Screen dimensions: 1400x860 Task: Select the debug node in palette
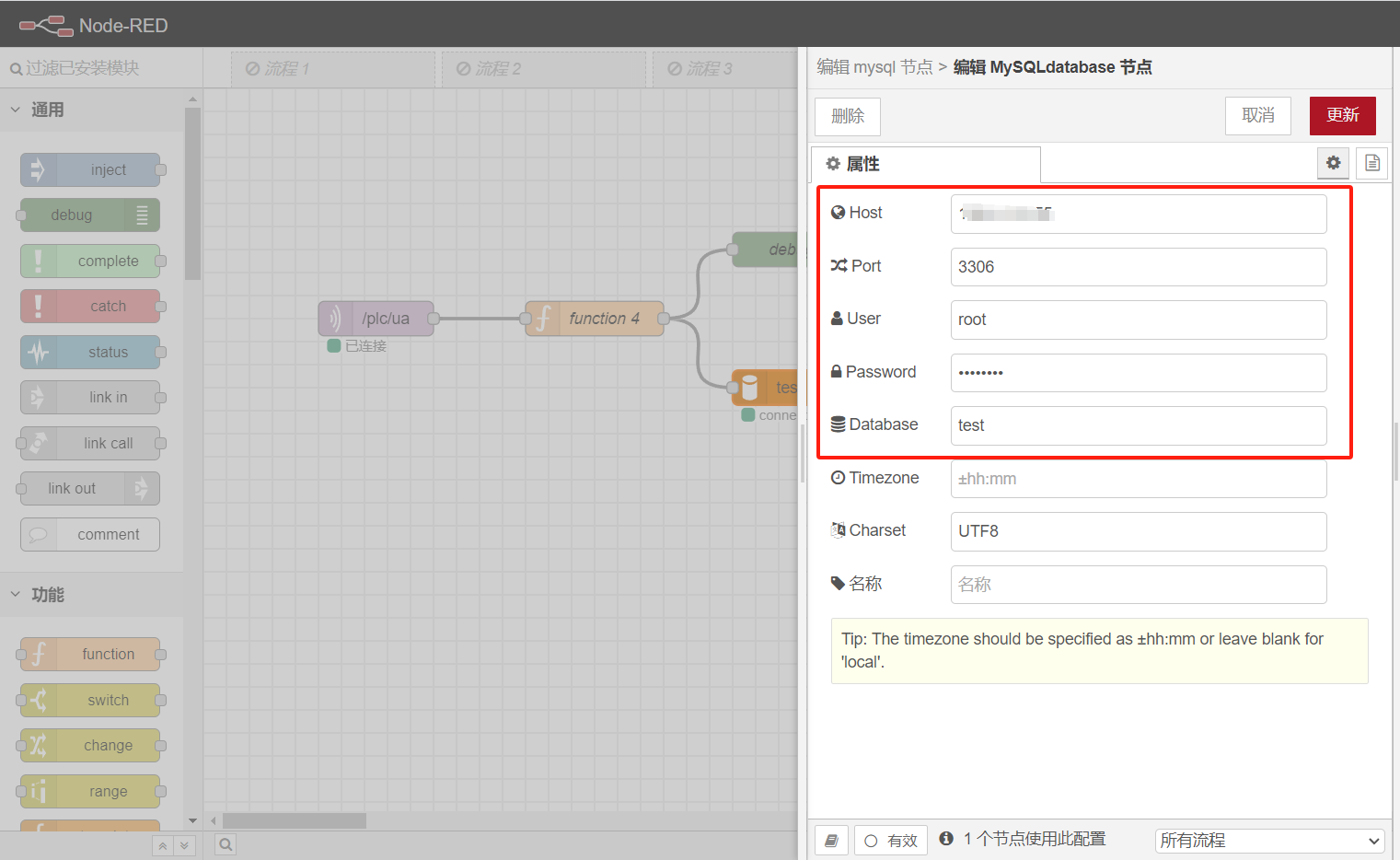(x=90, y=215)
